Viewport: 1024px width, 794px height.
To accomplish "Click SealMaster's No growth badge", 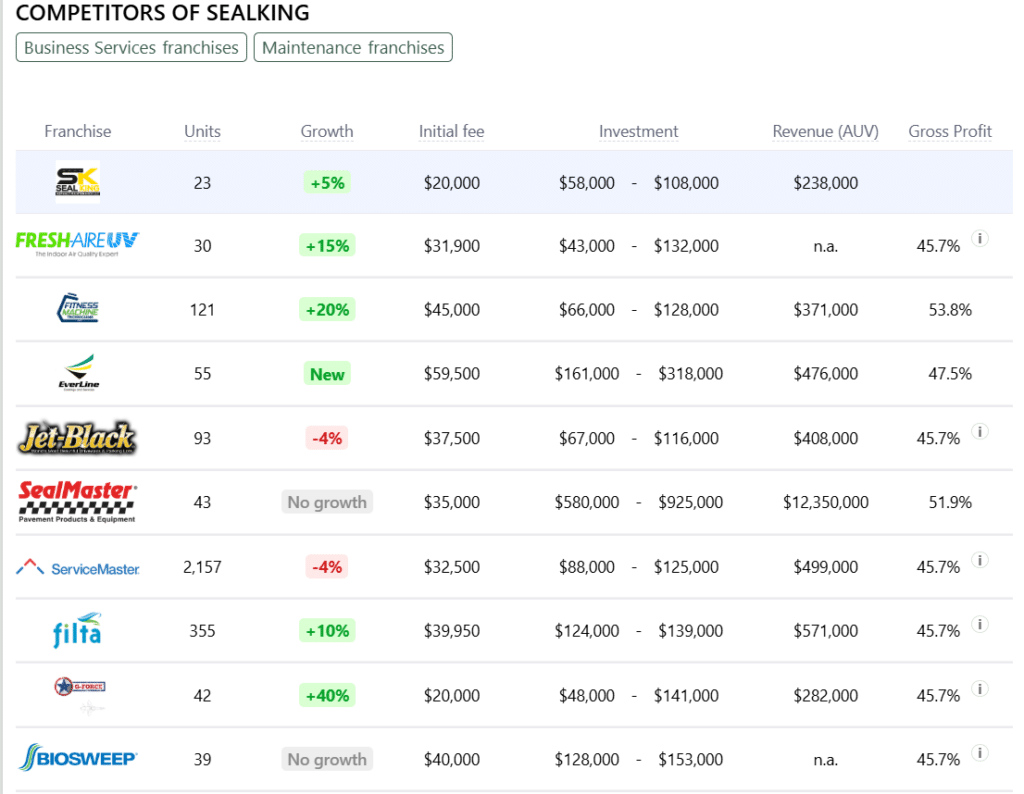I will (327, 502).
